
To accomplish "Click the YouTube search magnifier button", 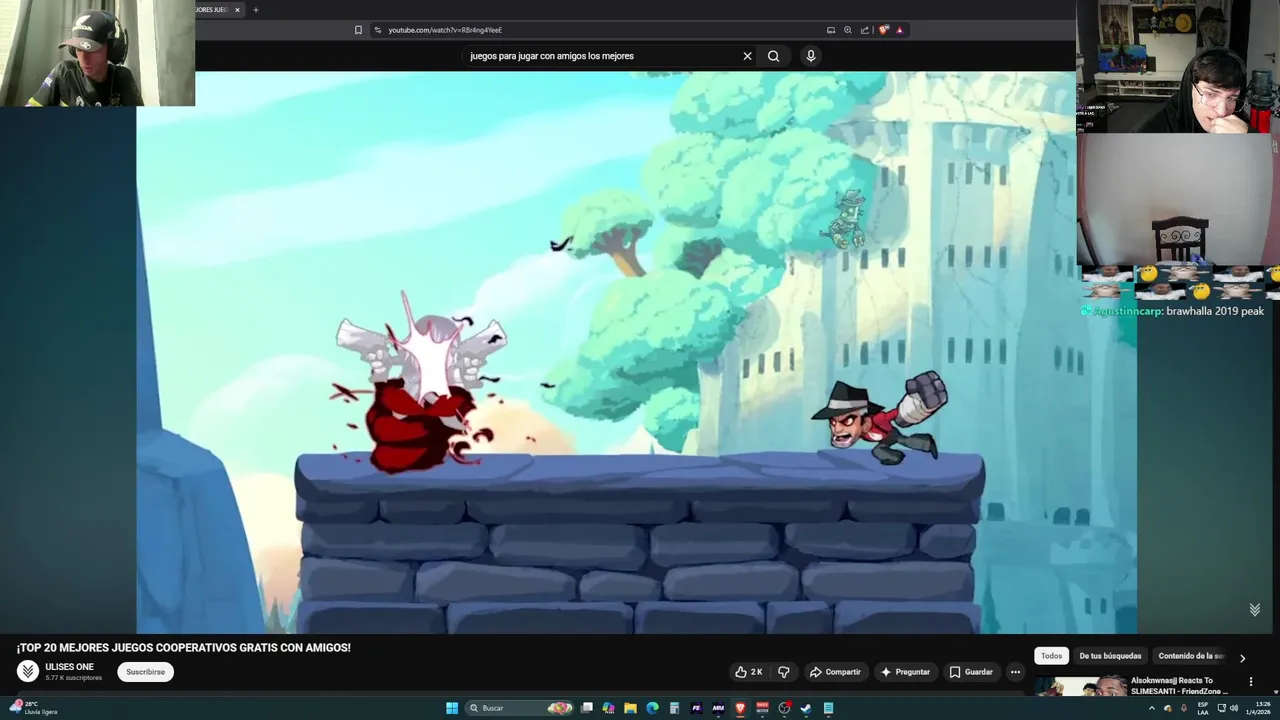I will [773, 56].
